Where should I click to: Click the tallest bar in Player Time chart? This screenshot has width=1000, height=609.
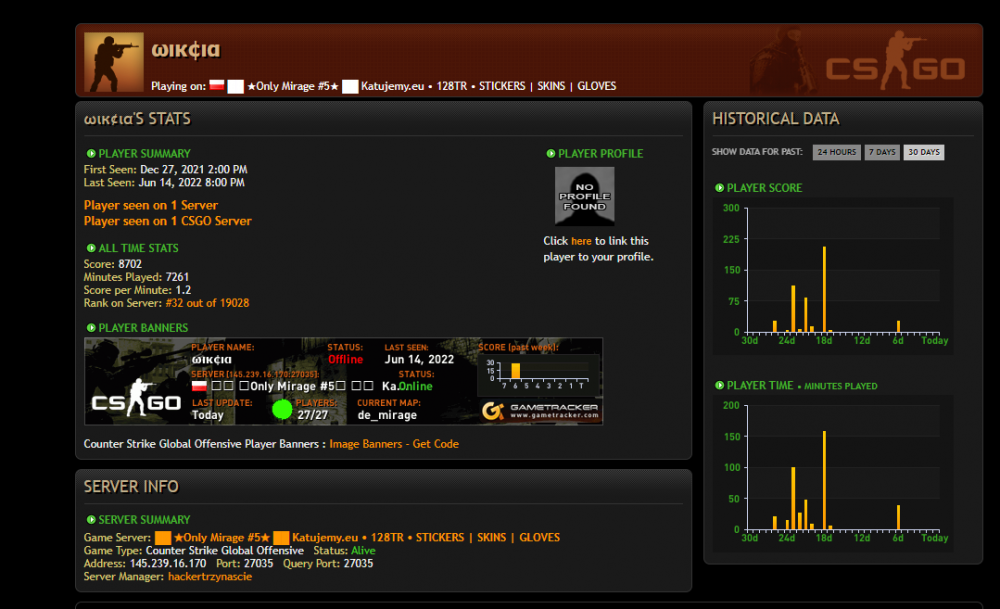point(824,480)
